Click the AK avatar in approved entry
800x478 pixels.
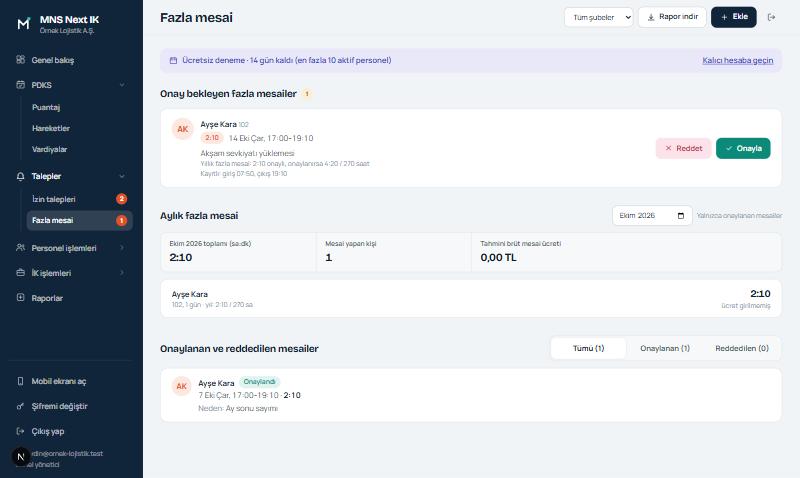[182, 386]
